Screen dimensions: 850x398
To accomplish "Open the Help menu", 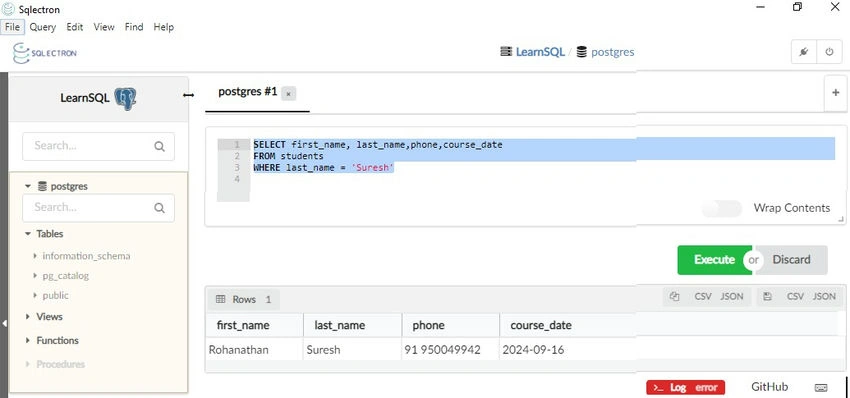I will click(x=164, y=27).
